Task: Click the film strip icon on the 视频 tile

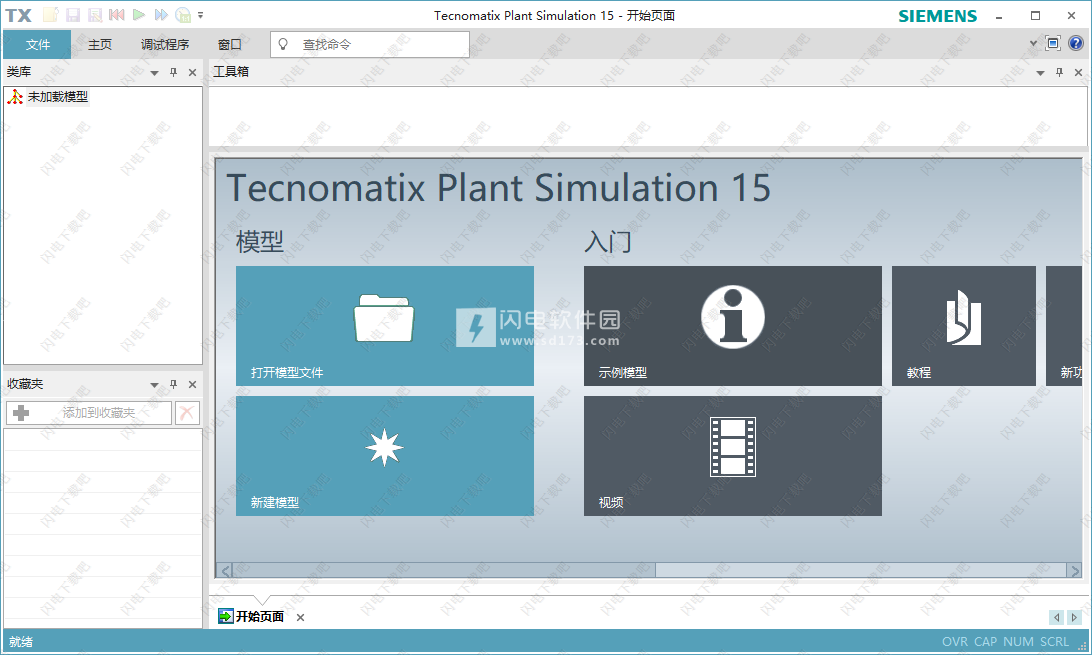Action: click(733, 447)
